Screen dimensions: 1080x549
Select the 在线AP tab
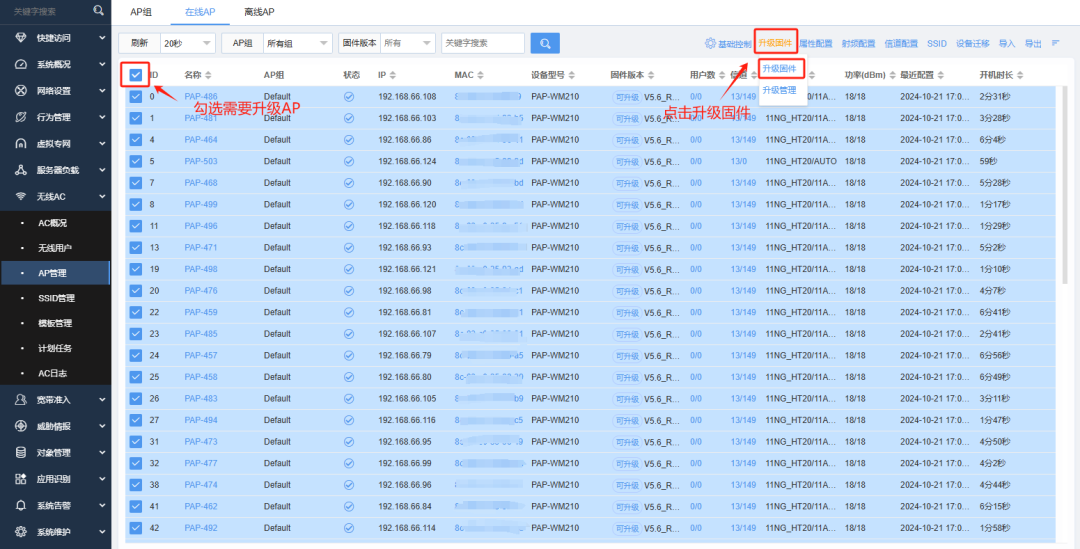tap(200, 12)
